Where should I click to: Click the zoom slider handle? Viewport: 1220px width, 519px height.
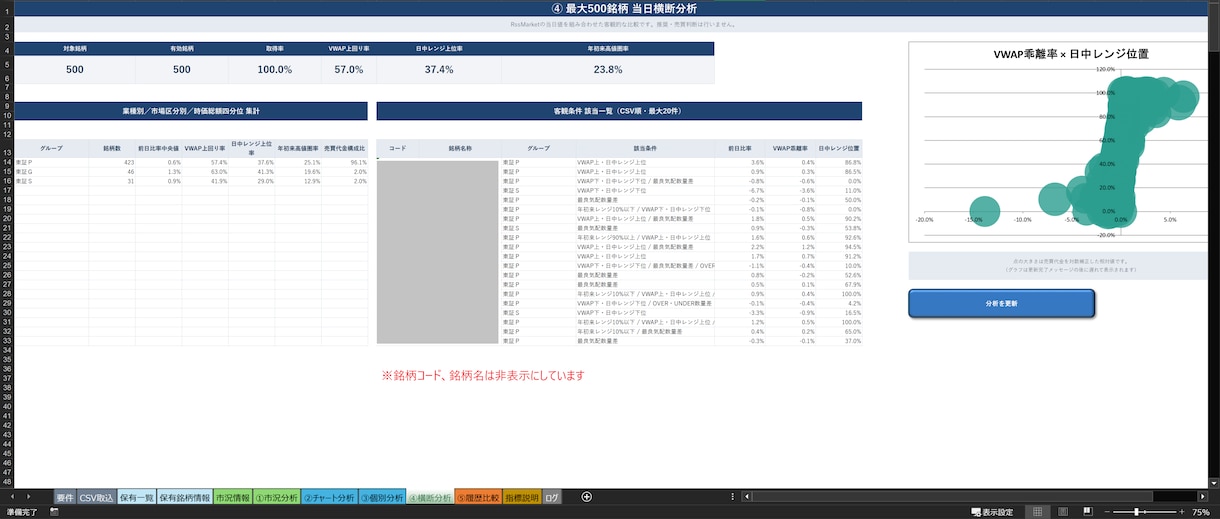pos(1137,512)
